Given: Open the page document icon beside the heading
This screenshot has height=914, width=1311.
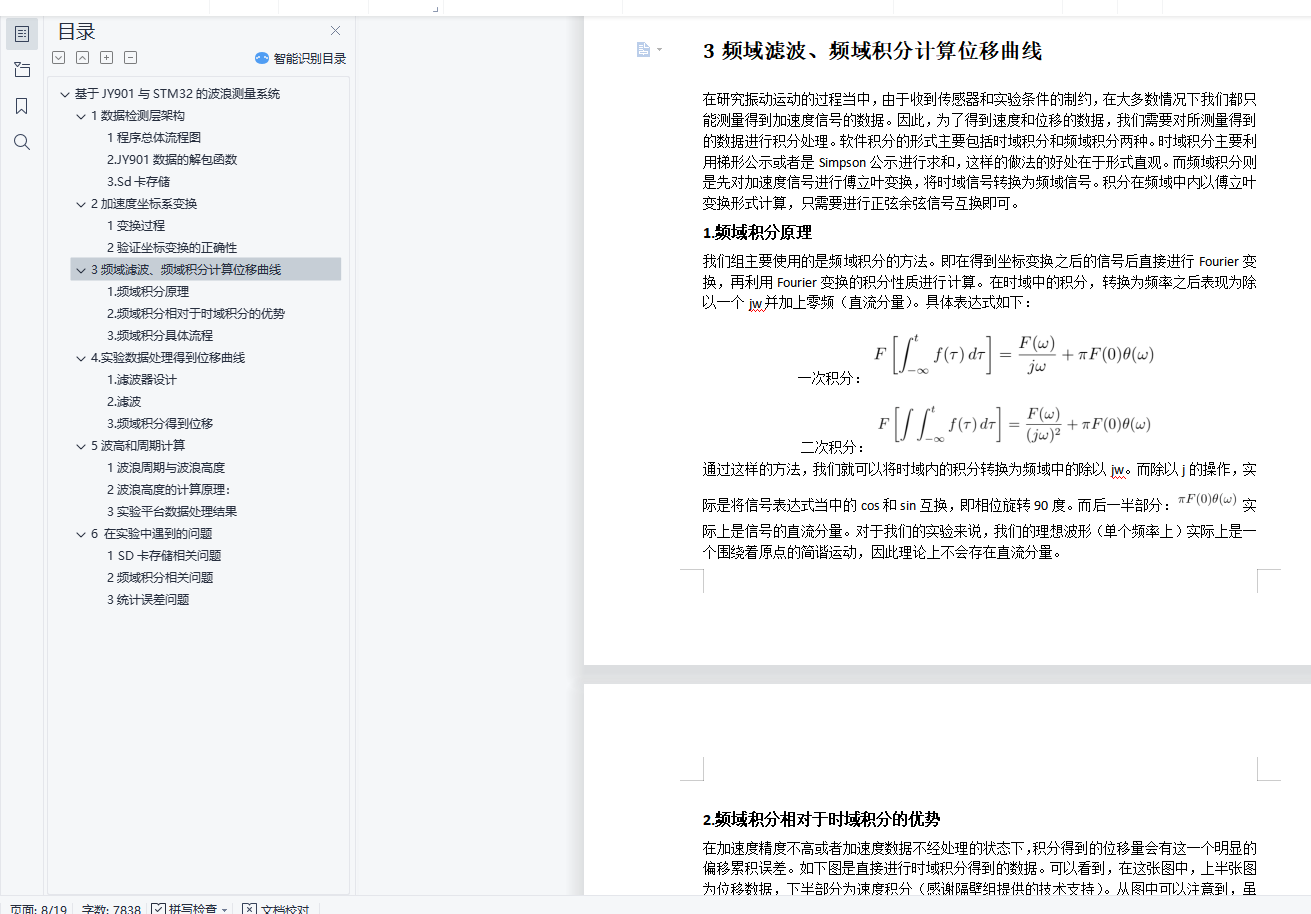Looking at the screenshot, I should click(644, 50).
